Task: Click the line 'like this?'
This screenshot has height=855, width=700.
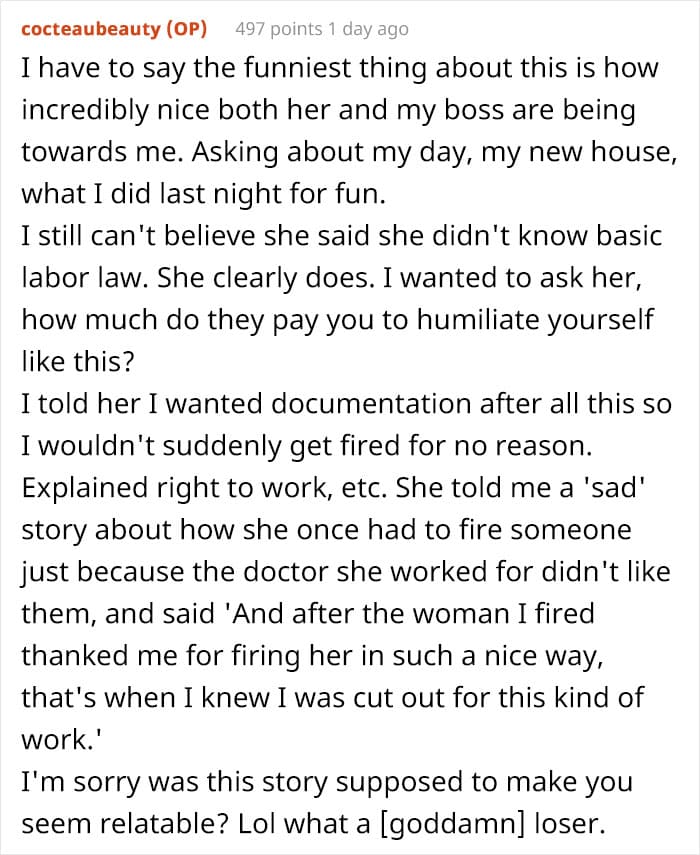Action: [x=77, y=362]
